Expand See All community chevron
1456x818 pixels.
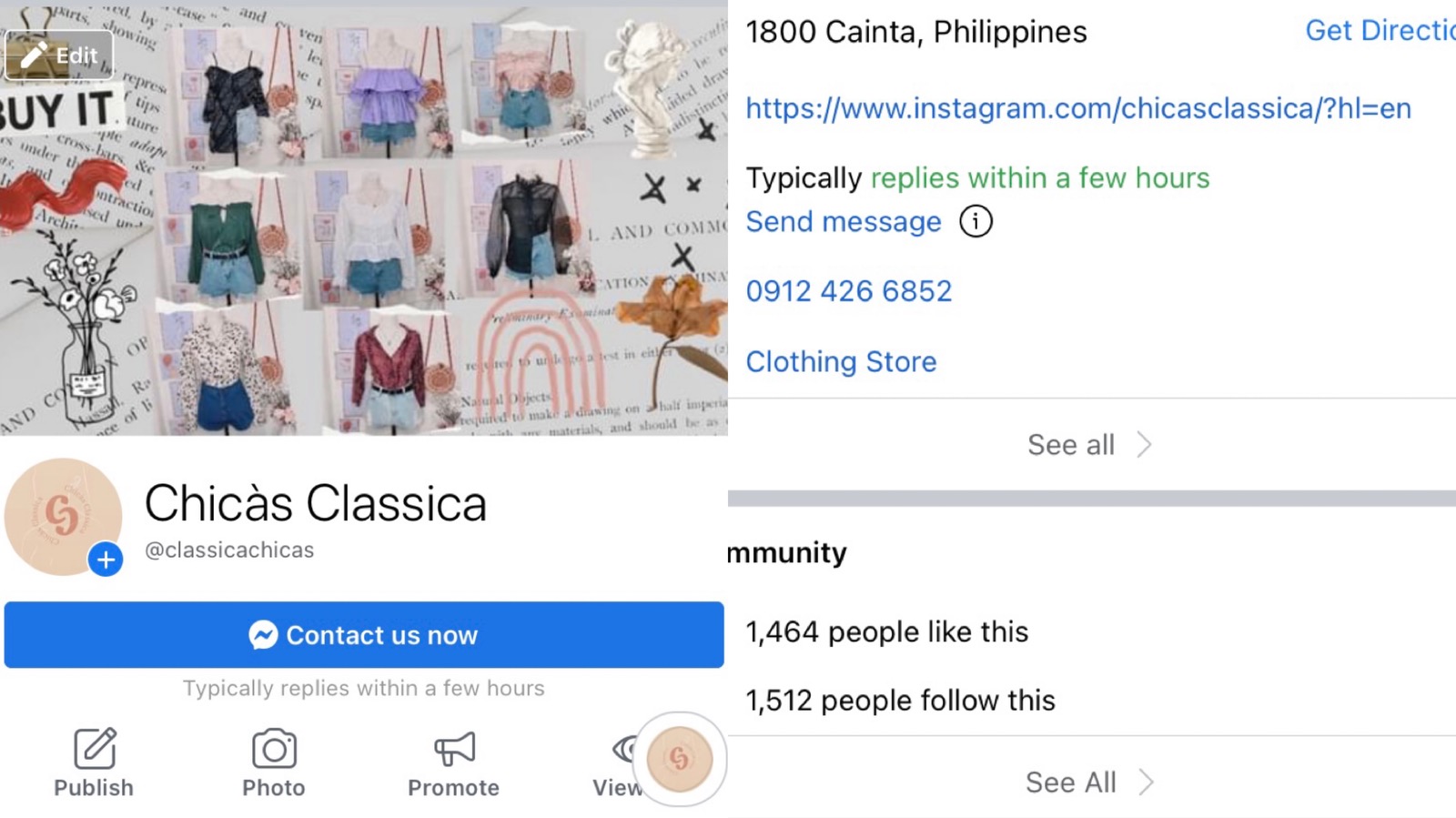coord(1147,782)
